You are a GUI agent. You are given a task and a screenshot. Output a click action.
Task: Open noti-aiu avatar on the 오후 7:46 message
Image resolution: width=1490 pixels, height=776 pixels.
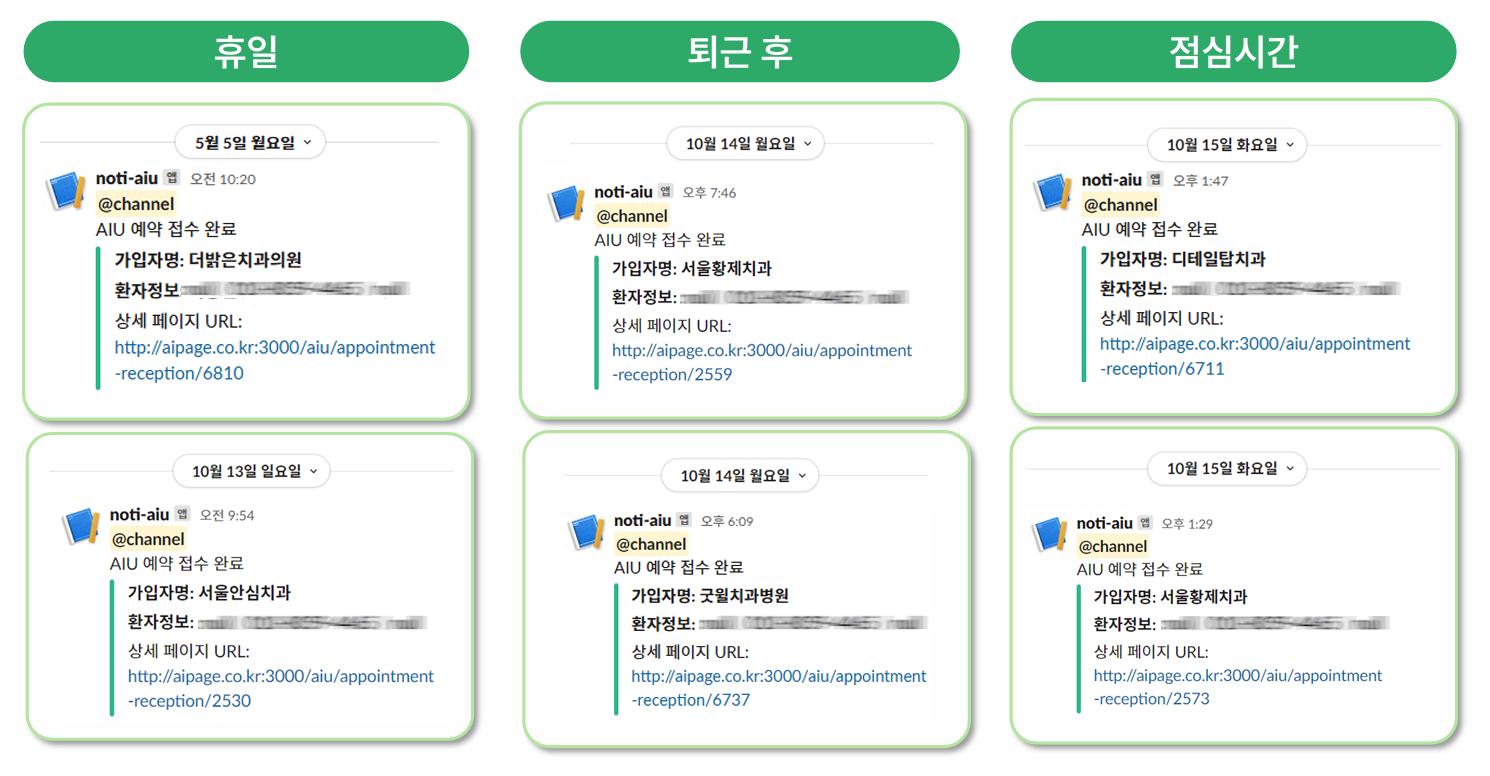566,203
